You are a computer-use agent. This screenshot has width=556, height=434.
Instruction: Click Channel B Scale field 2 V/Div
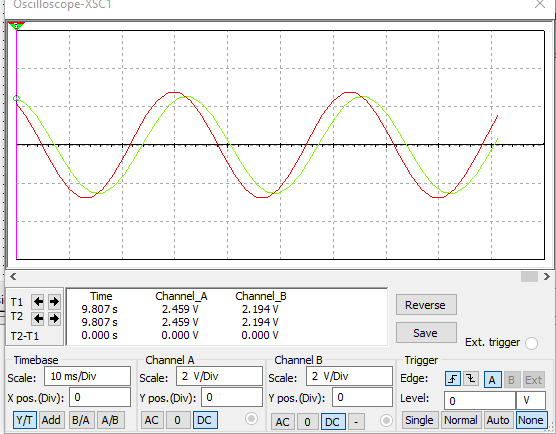click(349, 376)
